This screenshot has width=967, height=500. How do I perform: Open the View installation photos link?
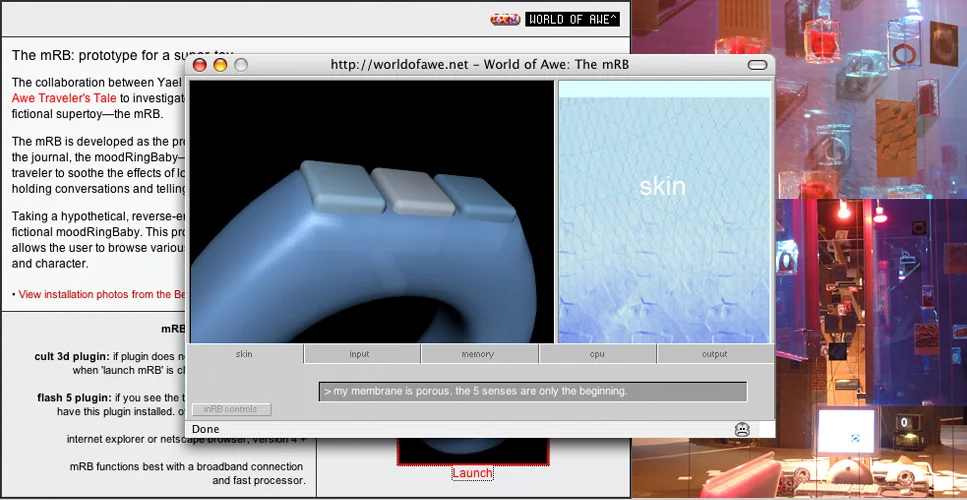coord(102,294)
